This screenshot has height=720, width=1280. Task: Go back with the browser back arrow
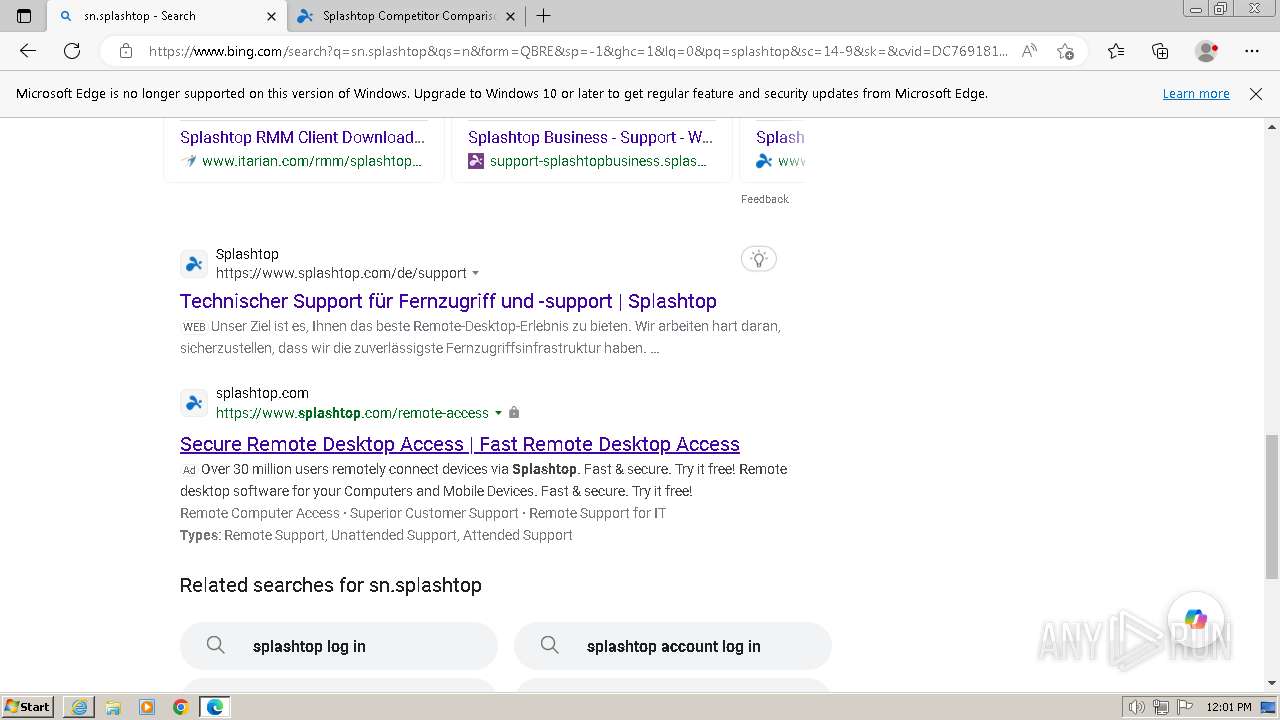coord(28,51)
